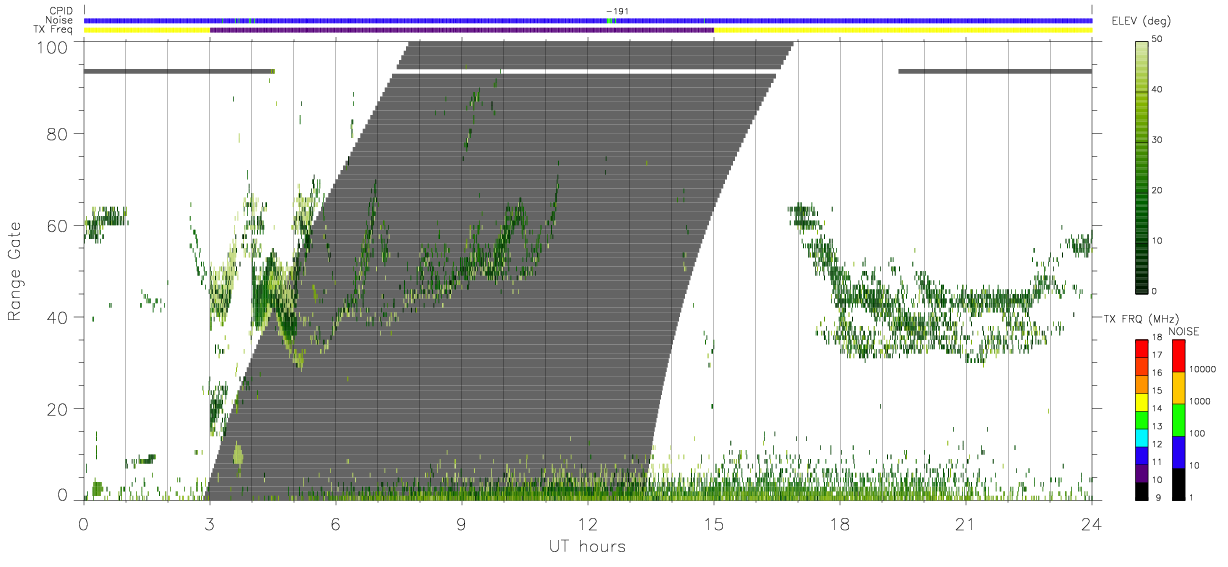The image size is (1228, 567).
Task: Click x-axis tick label 18
Action: click(839, 524)
